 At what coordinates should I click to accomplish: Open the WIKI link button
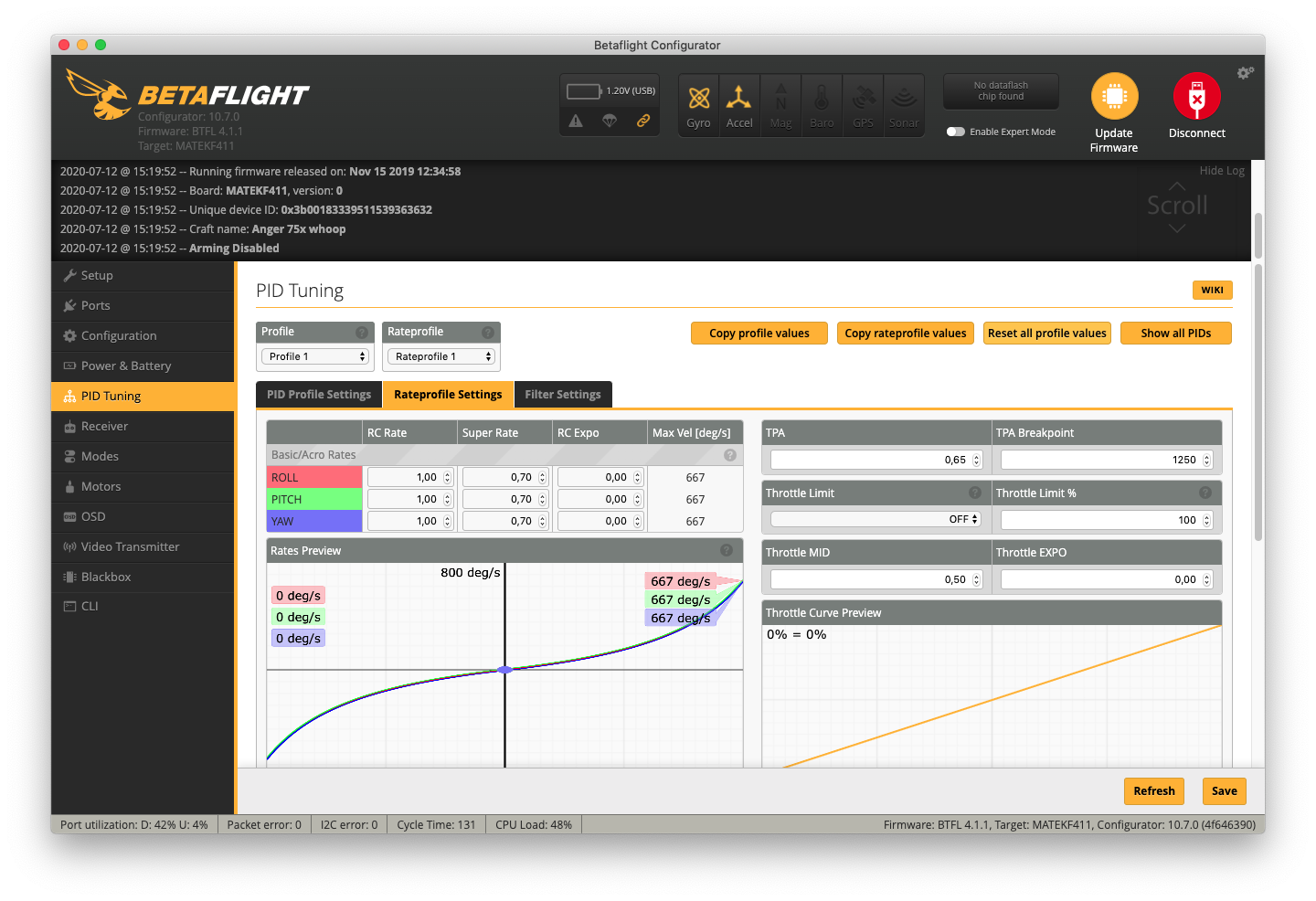pos(1213,290)
